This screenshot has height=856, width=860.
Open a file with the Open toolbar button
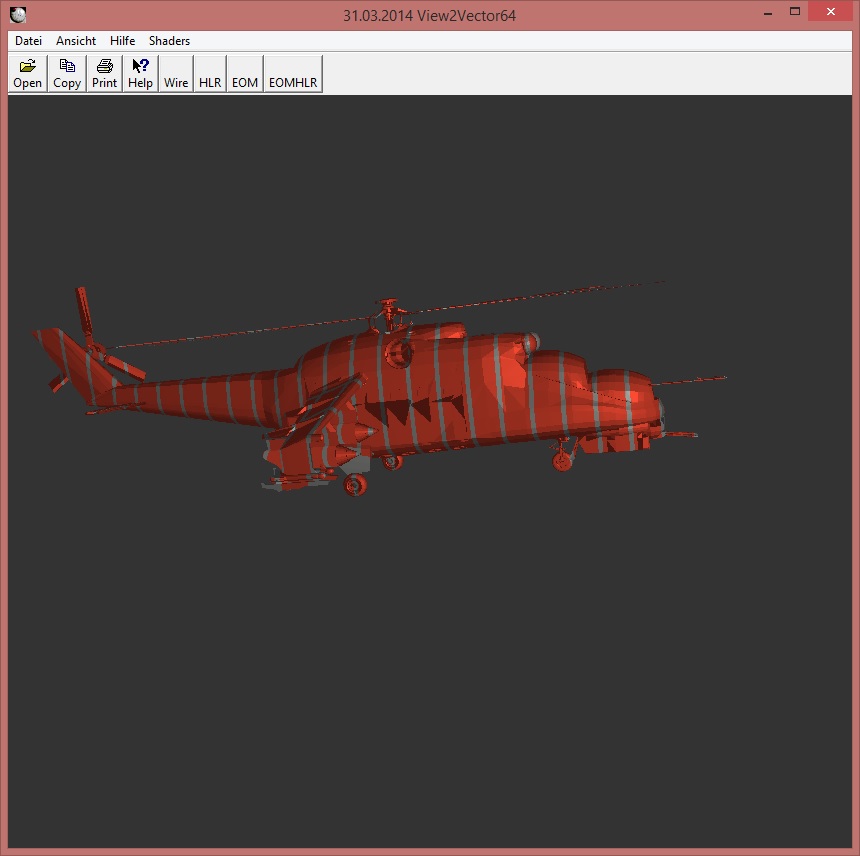pyautogui.click(x=27, y=73)
